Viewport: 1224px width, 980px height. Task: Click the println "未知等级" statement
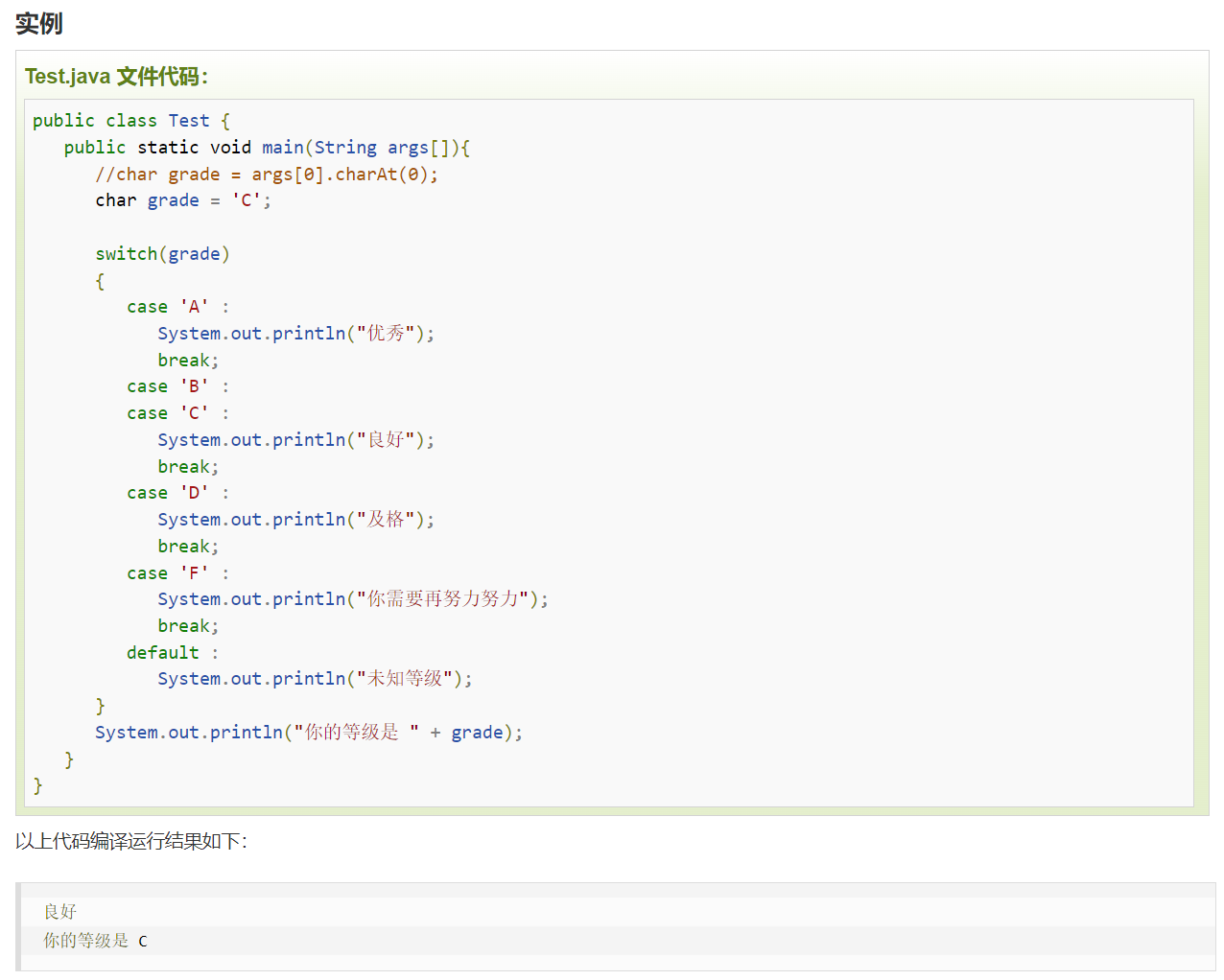coord(315,679)
